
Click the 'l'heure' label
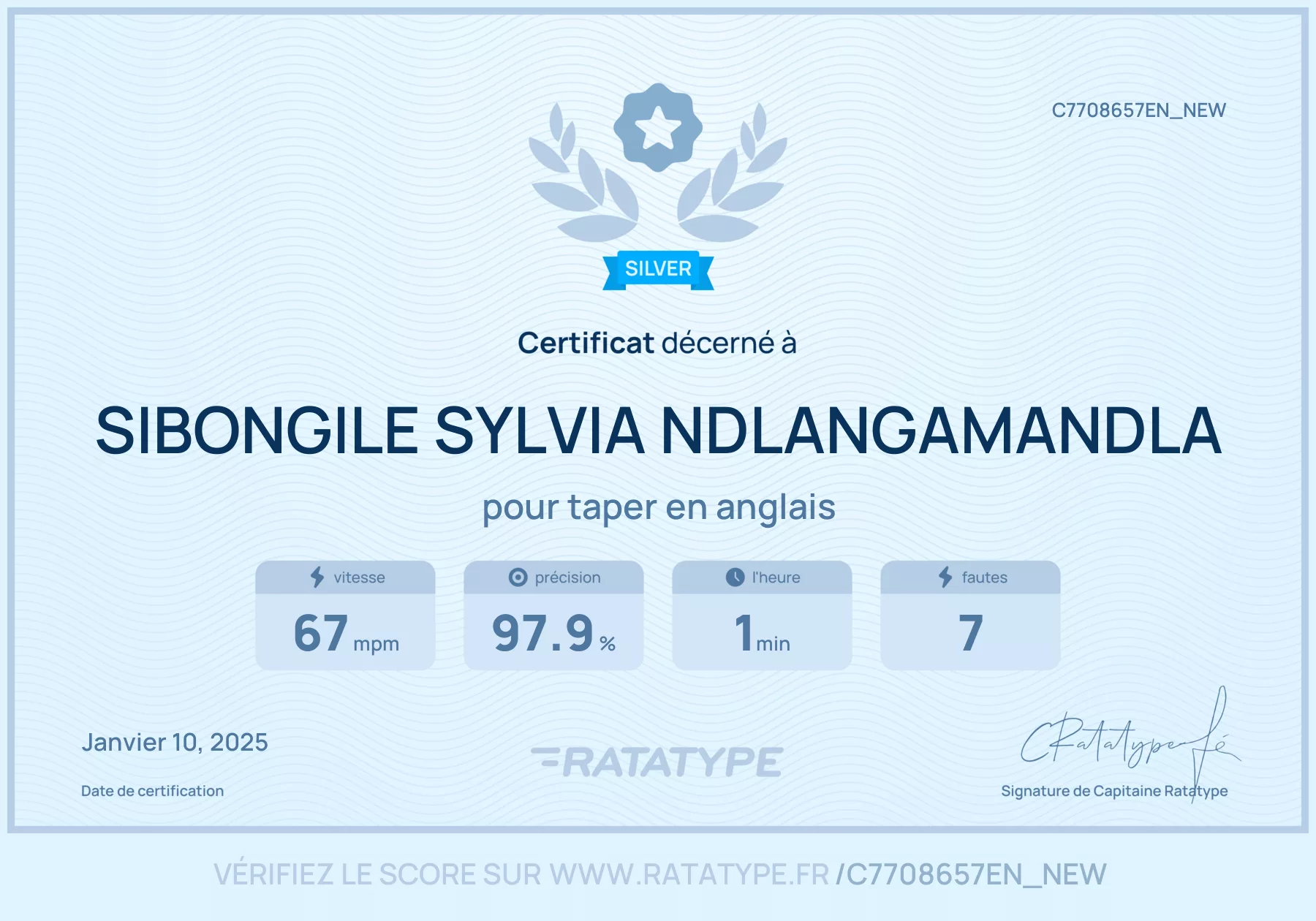(x=776, y=577)
